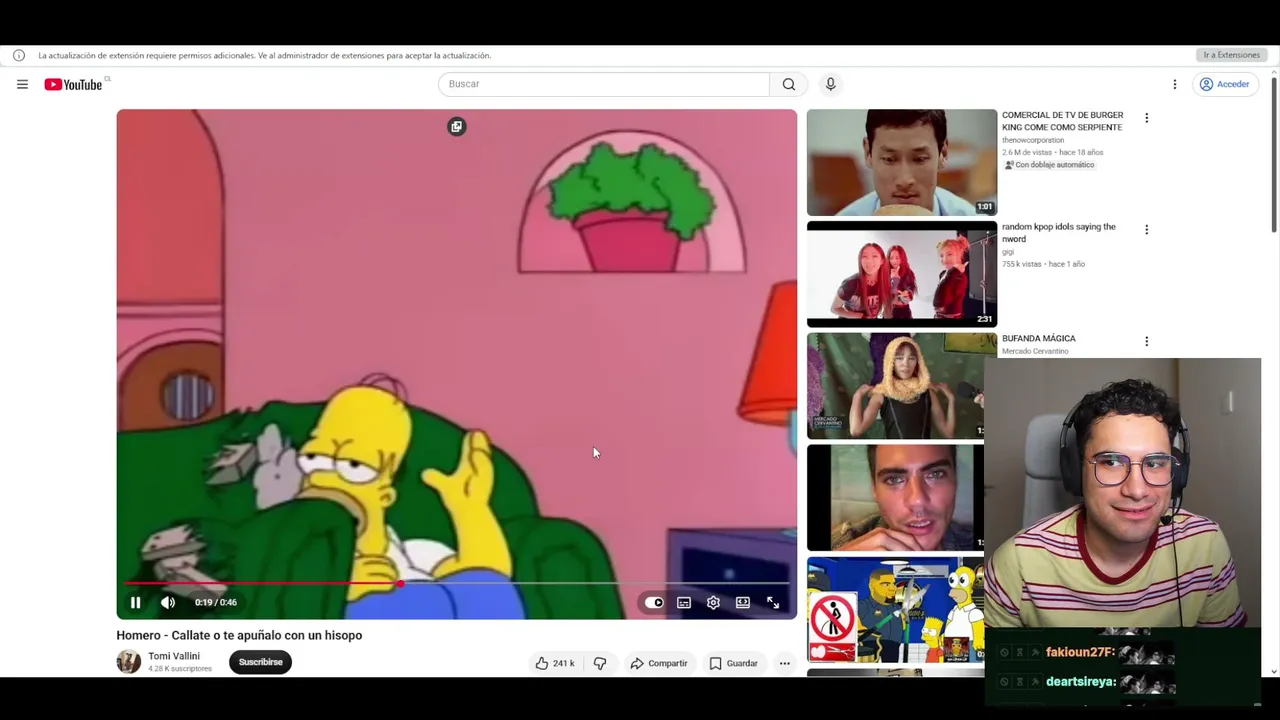Open options for Burger King commercial video
Viewport: 1280px width, 720px height.
pyautogui.click(x=1147, y=118)
